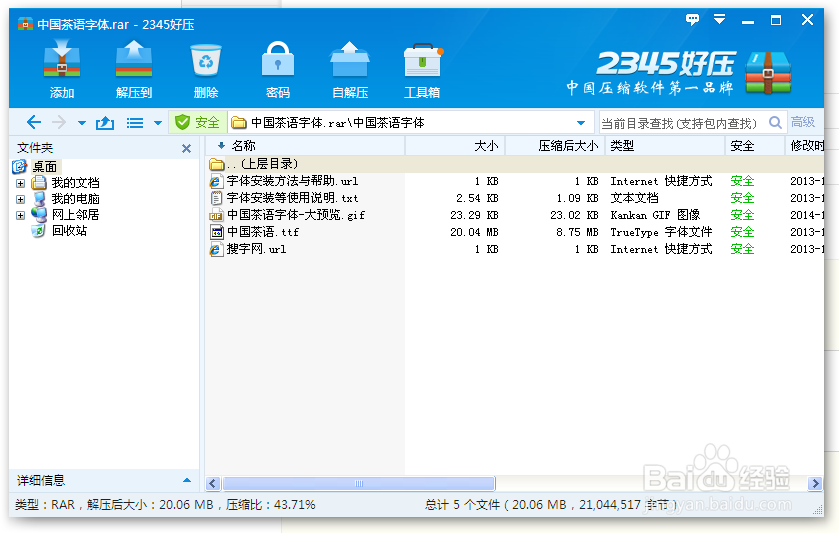The image size is (839, 533).
Task: Sort by the 压缩后大小 column header
Action: (x=555, y=146)
